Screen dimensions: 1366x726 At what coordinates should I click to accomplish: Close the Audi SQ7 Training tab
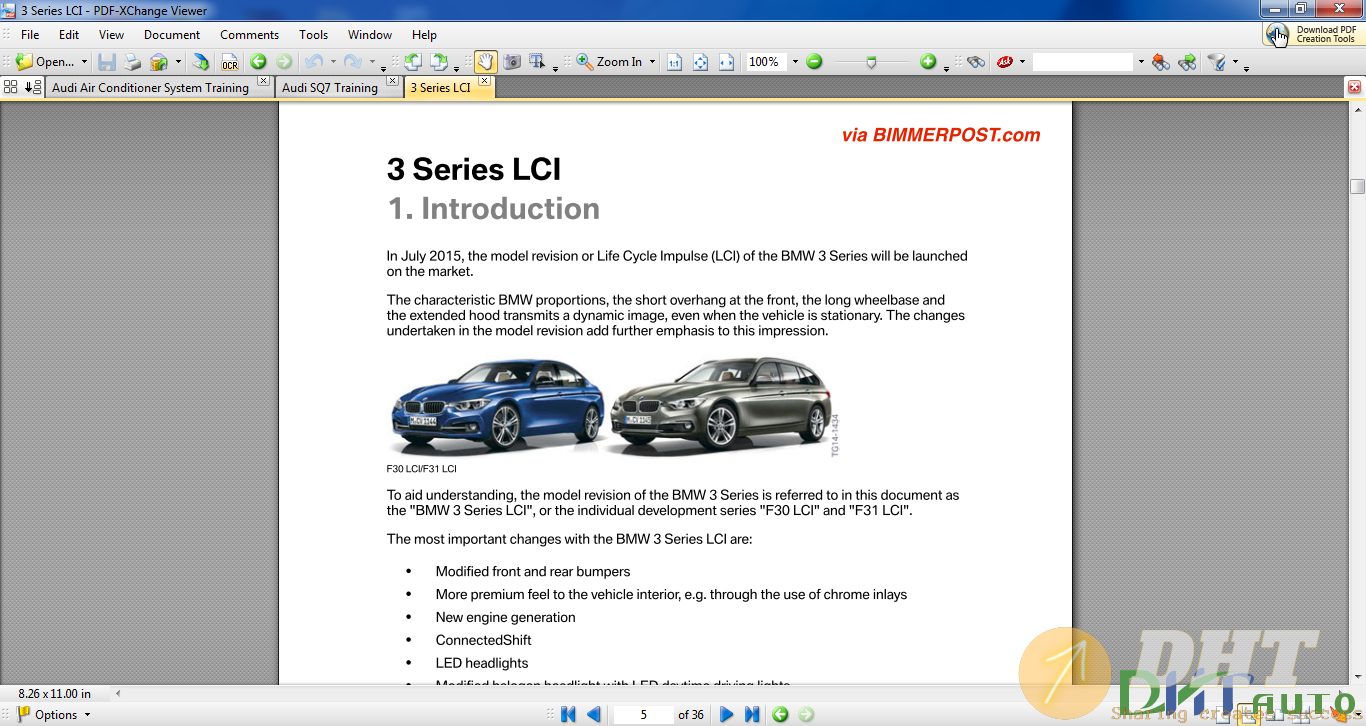(392, 81)
